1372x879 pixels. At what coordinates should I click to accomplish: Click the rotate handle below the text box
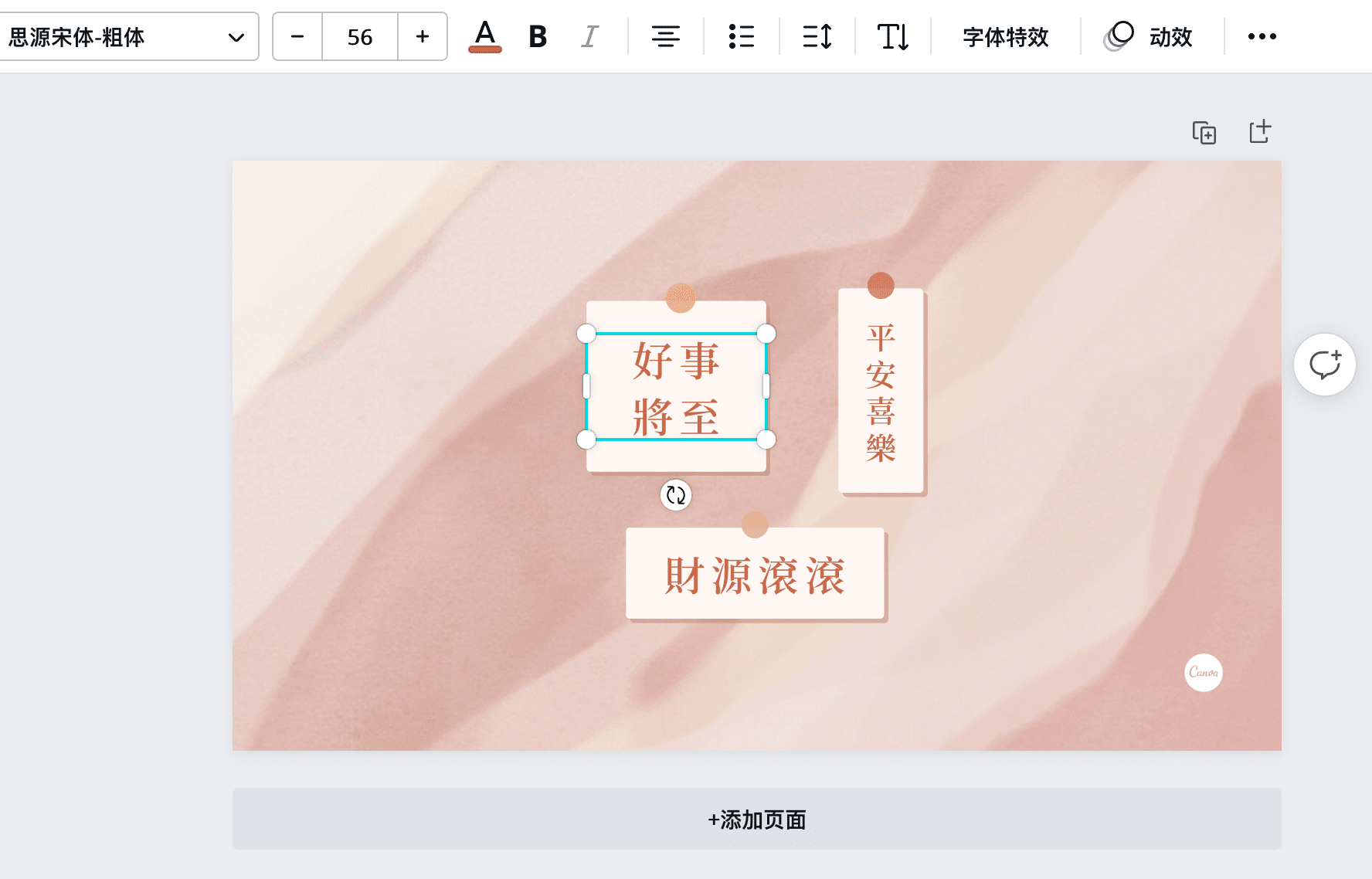pyautogui.click(x=676, y=495)
